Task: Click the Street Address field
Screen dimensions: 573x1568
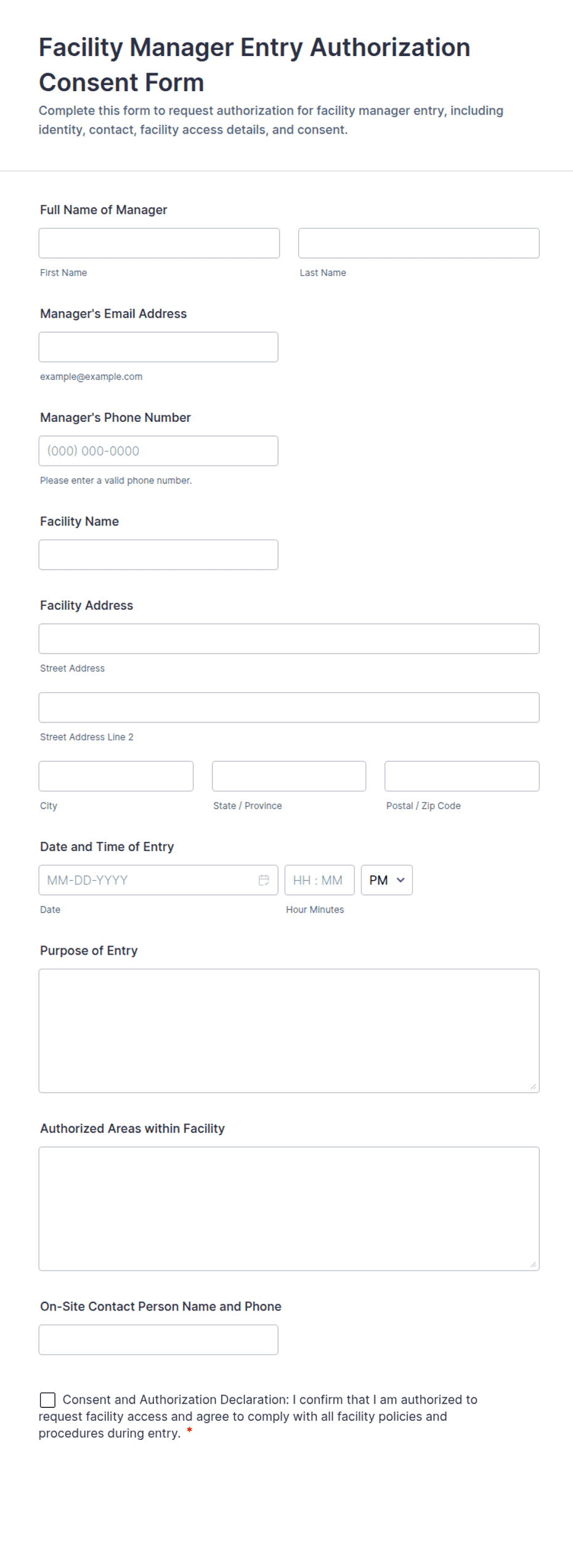Action: pos(289,639)
